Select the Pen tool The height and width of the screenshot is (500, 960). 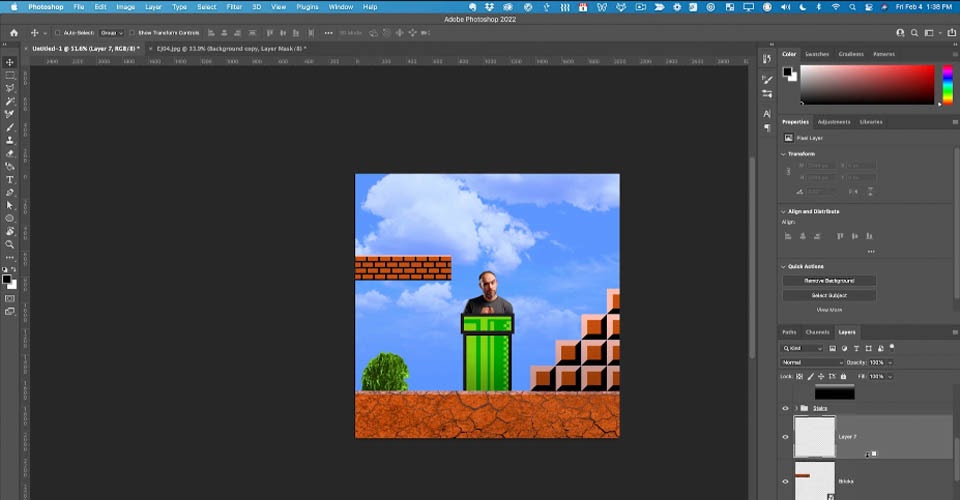tap(10, 192)
